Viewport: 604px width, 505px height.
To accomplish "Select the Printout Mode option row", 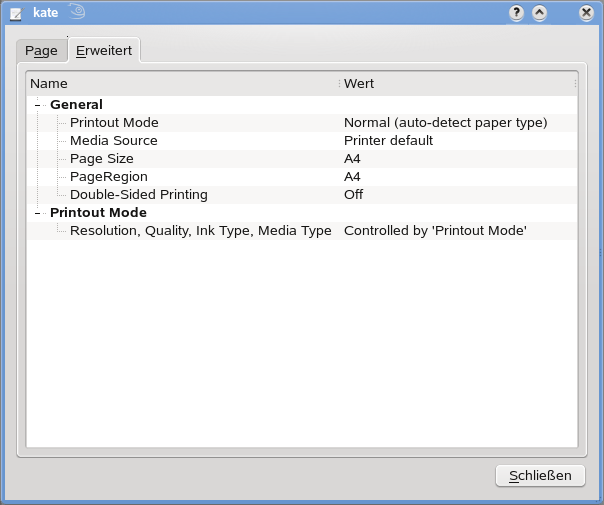I will click(302, 123).
